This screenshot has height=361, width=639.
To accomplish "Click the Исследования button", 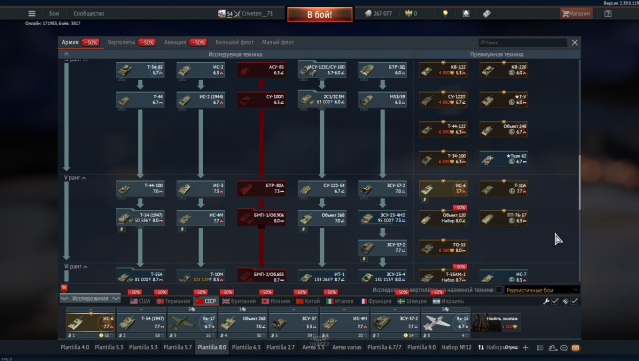I will click(x=90, y=298).
